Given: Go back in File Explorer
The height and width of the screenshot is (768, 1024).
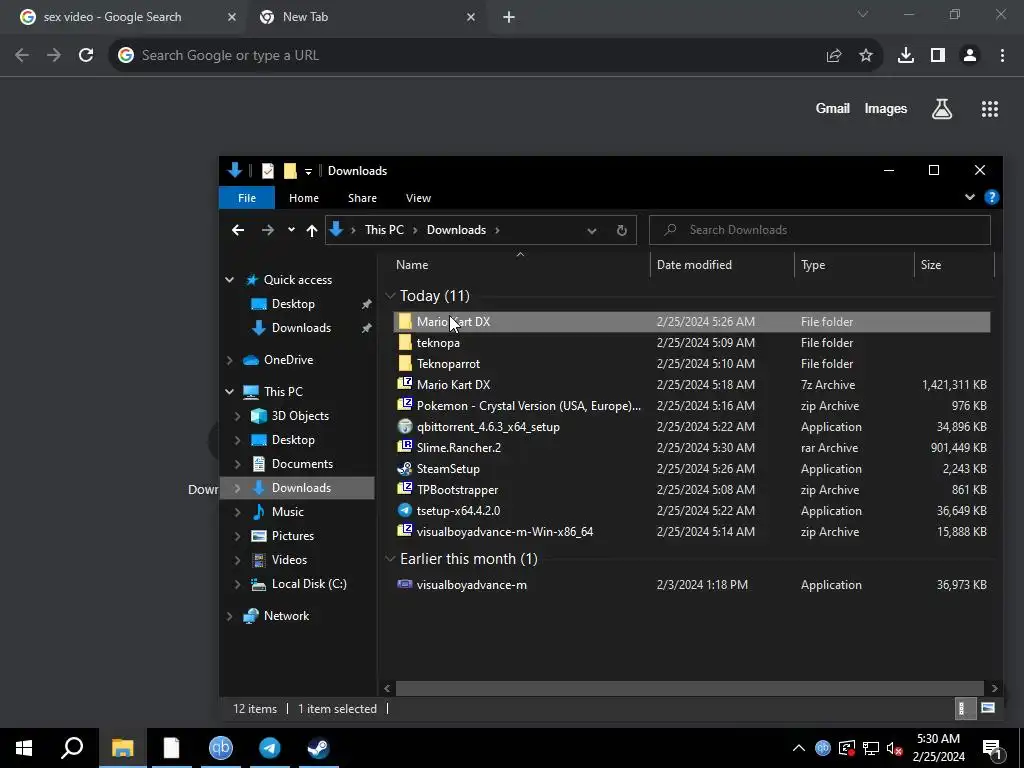Looking at the screenshot, I should click(238, 230).
